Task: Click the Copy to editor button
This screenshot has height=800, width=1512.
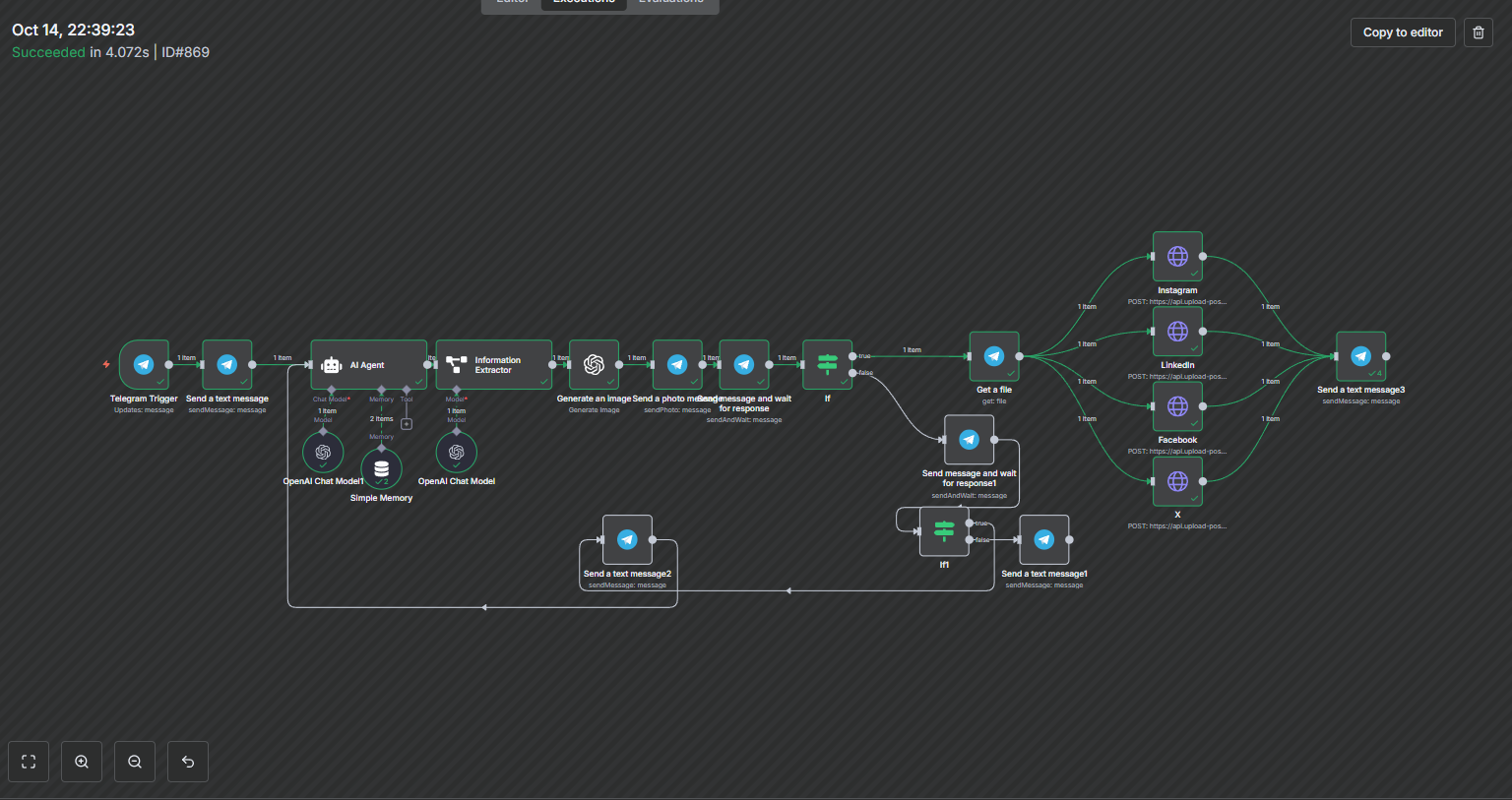Action: click(x=1403, y=32)
